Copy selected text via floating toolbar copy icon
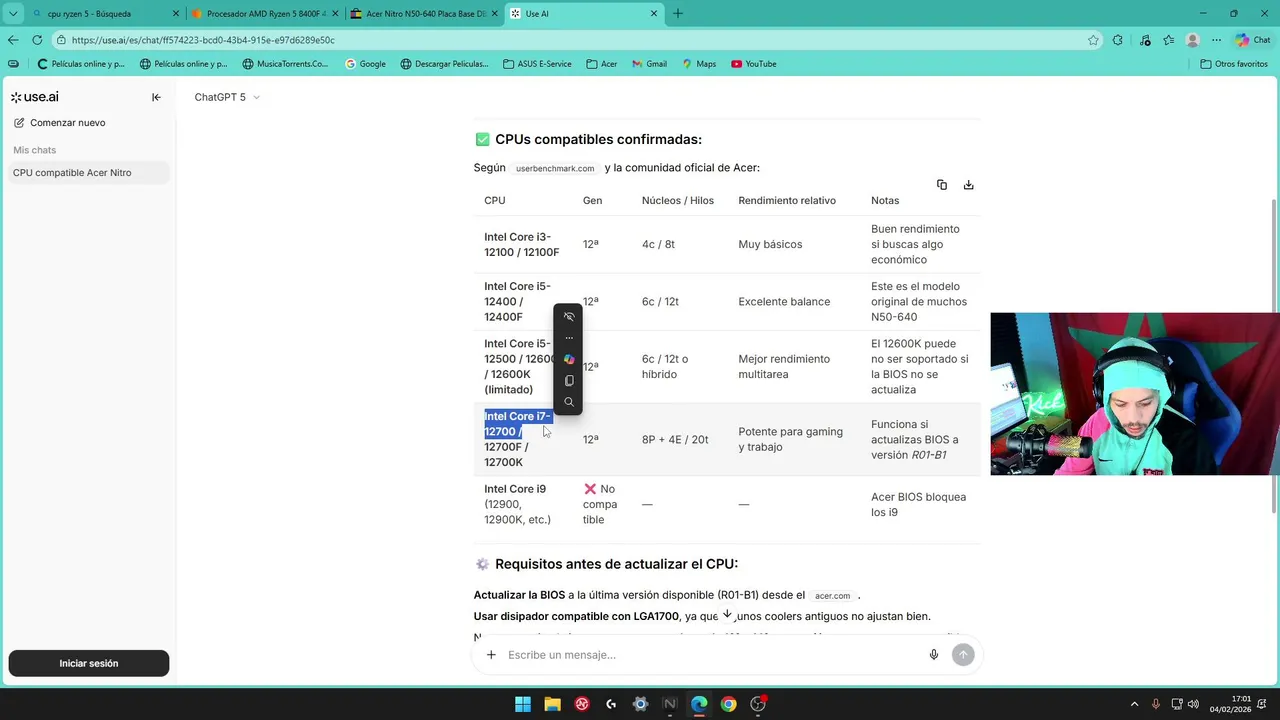Screen dimensions: 1280x720 pos(569,381)
